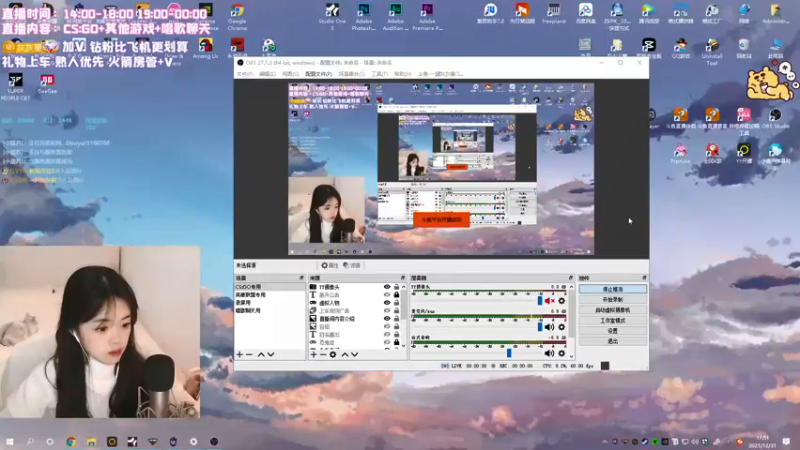Open source properties gear in sources toolbar
Image resolution: width=800 pixels, height=450 pixels.
[333, 354]
